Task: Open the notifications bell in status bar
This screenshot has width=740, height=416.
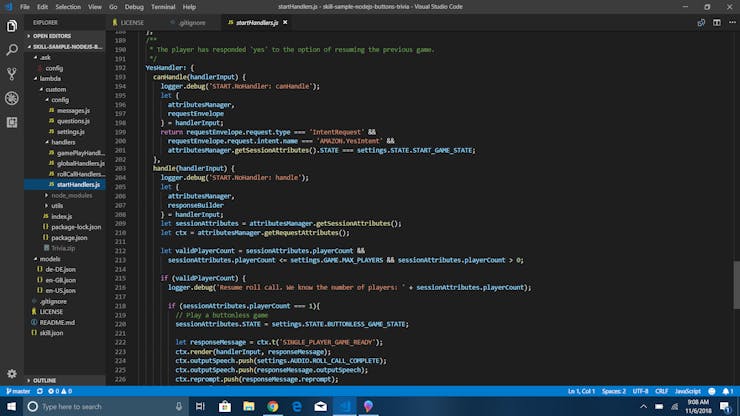Action: pos(728,391)
